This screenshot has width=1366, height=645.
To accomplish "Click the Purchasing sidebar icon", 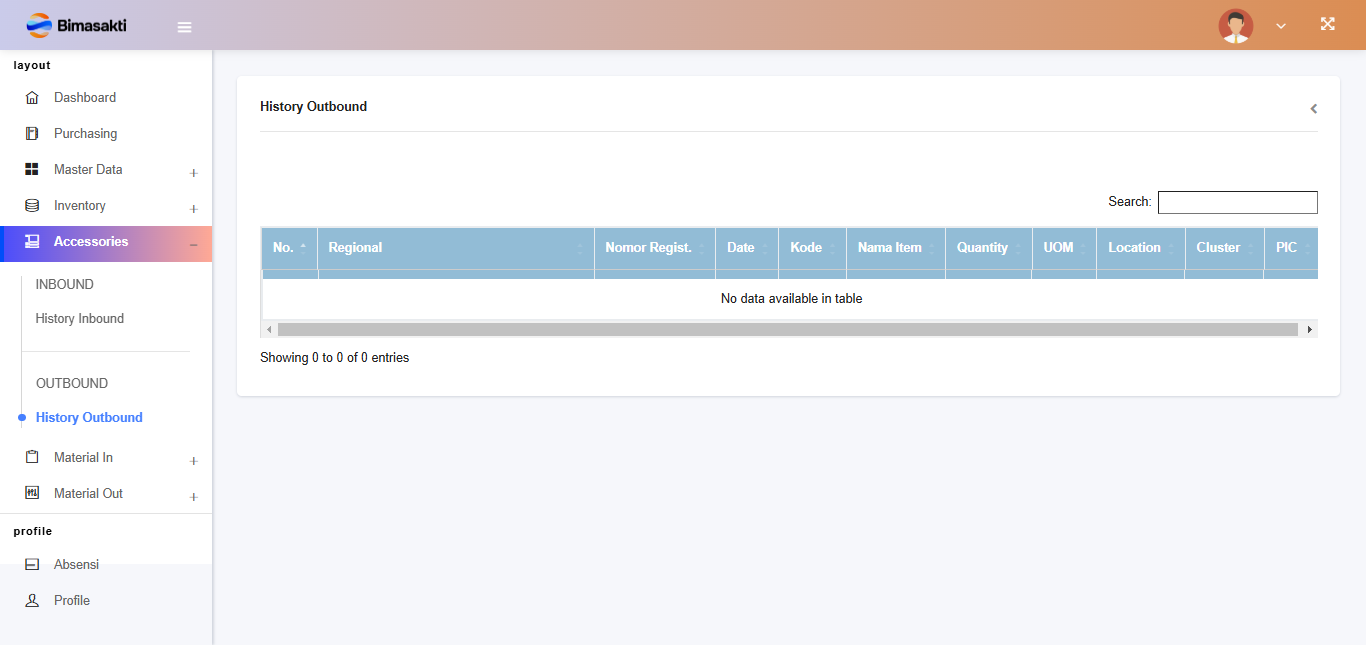I will tap(32, 134).
